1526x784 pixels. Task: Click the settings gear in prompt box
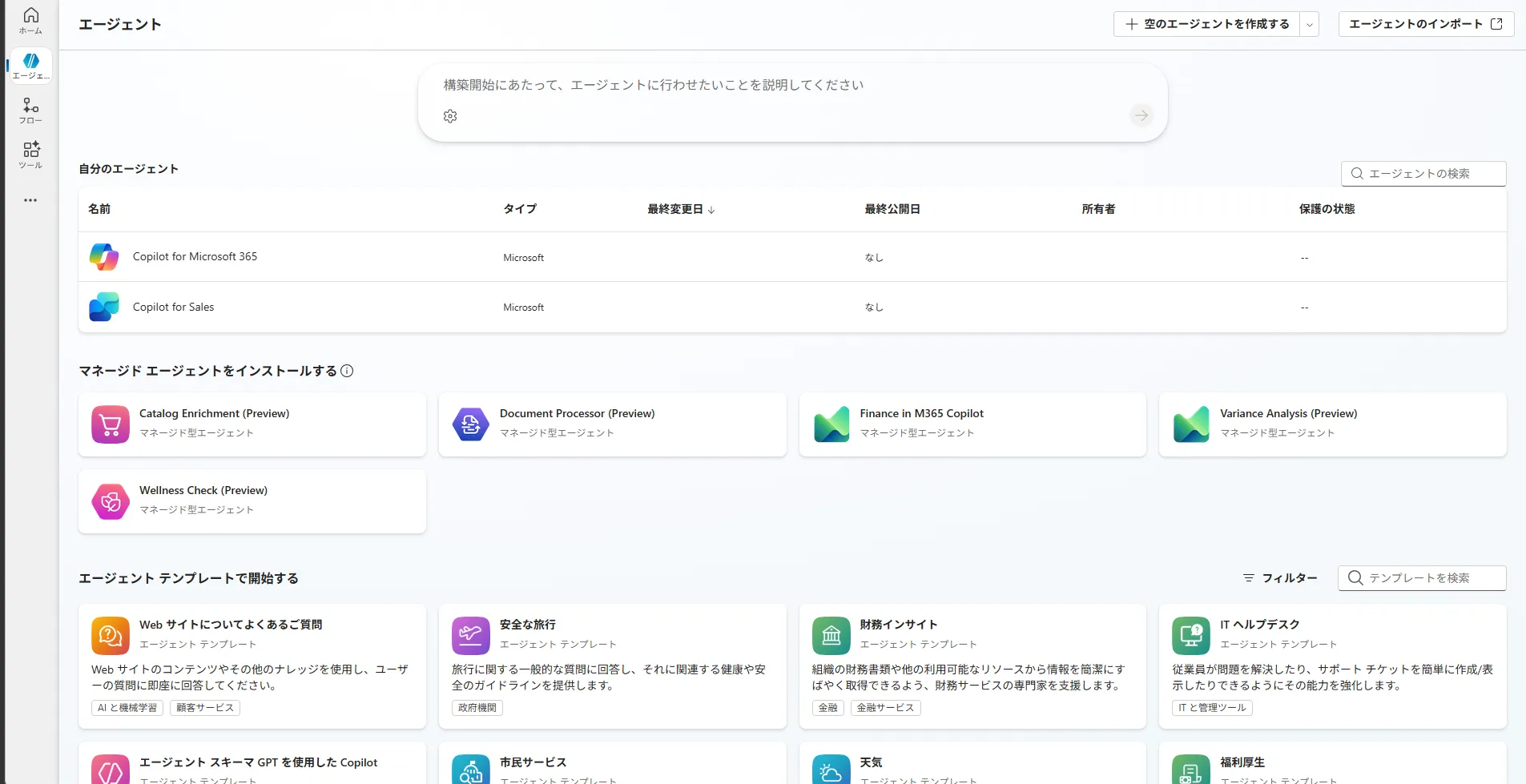click(450, 116)
